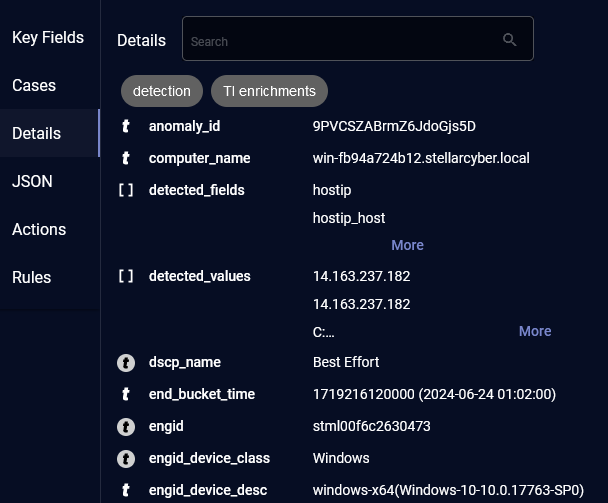608x503 pixels.
Task: Switch to the Cases tab
Action: click(34, 86)
